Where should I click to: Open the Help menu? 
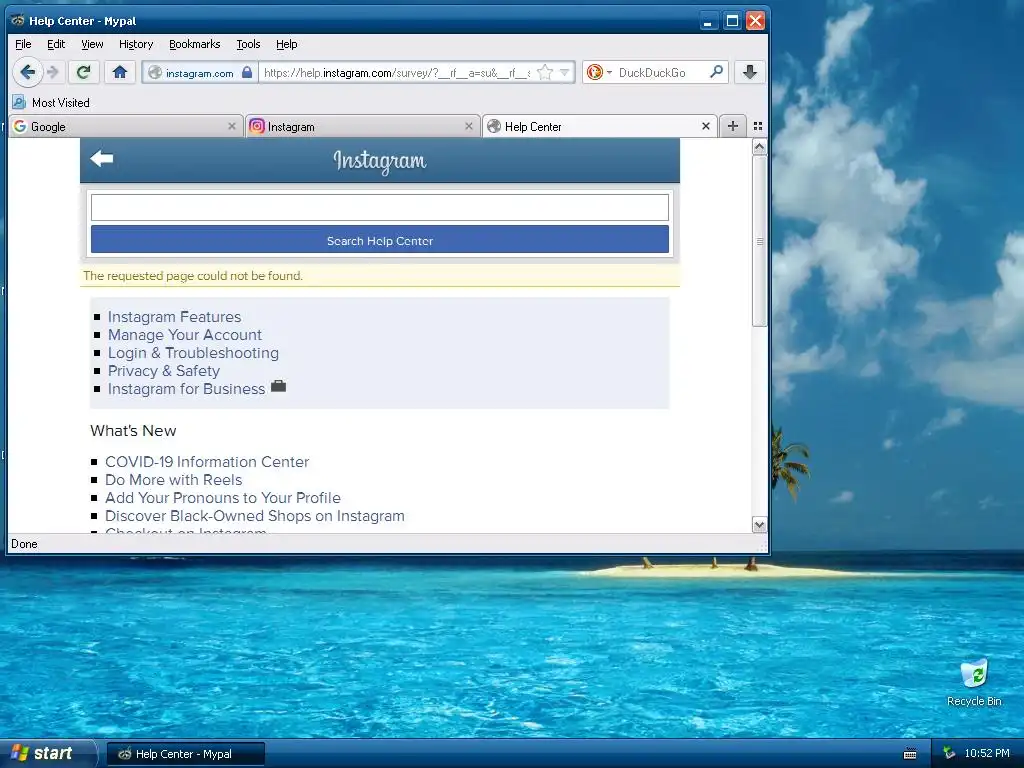(287, 44)
